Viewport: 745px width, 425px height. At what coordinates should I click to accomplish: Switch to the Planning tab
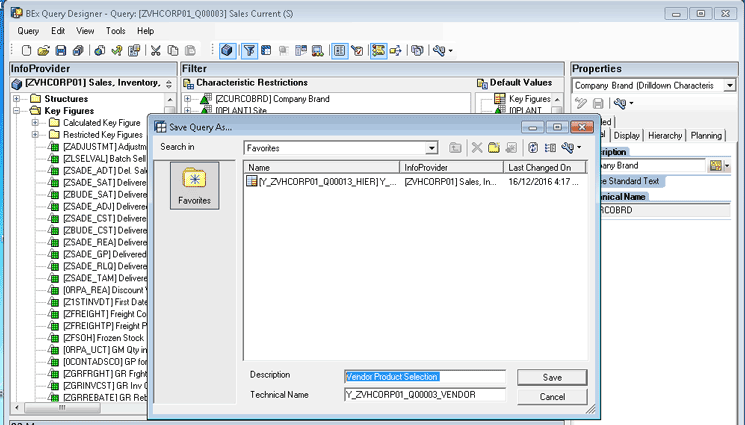tap(706, 135)
